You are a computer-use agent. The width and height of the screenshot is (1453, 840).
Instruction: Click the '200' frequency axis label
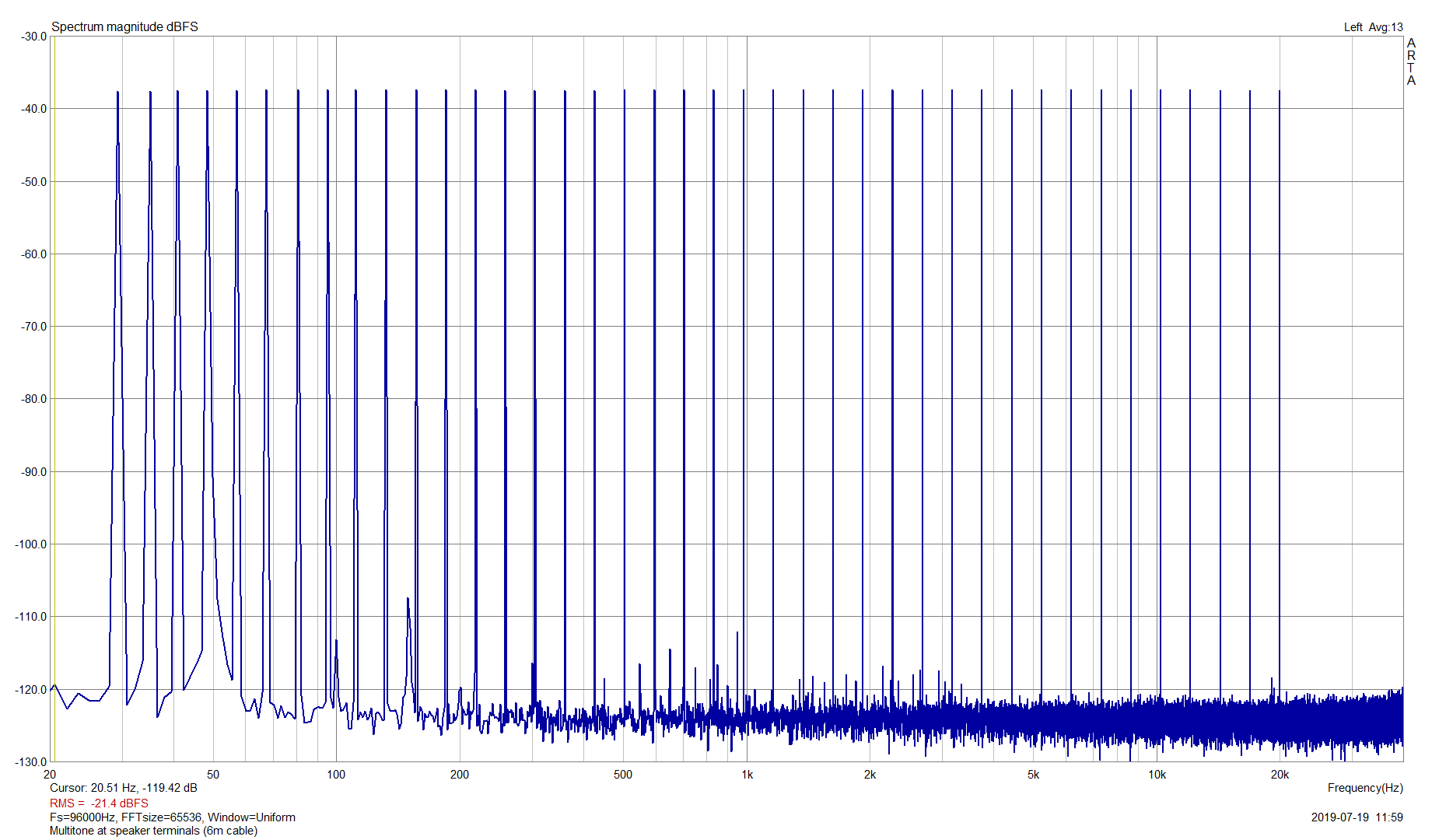pyautogui.click(x=460, y=775)
